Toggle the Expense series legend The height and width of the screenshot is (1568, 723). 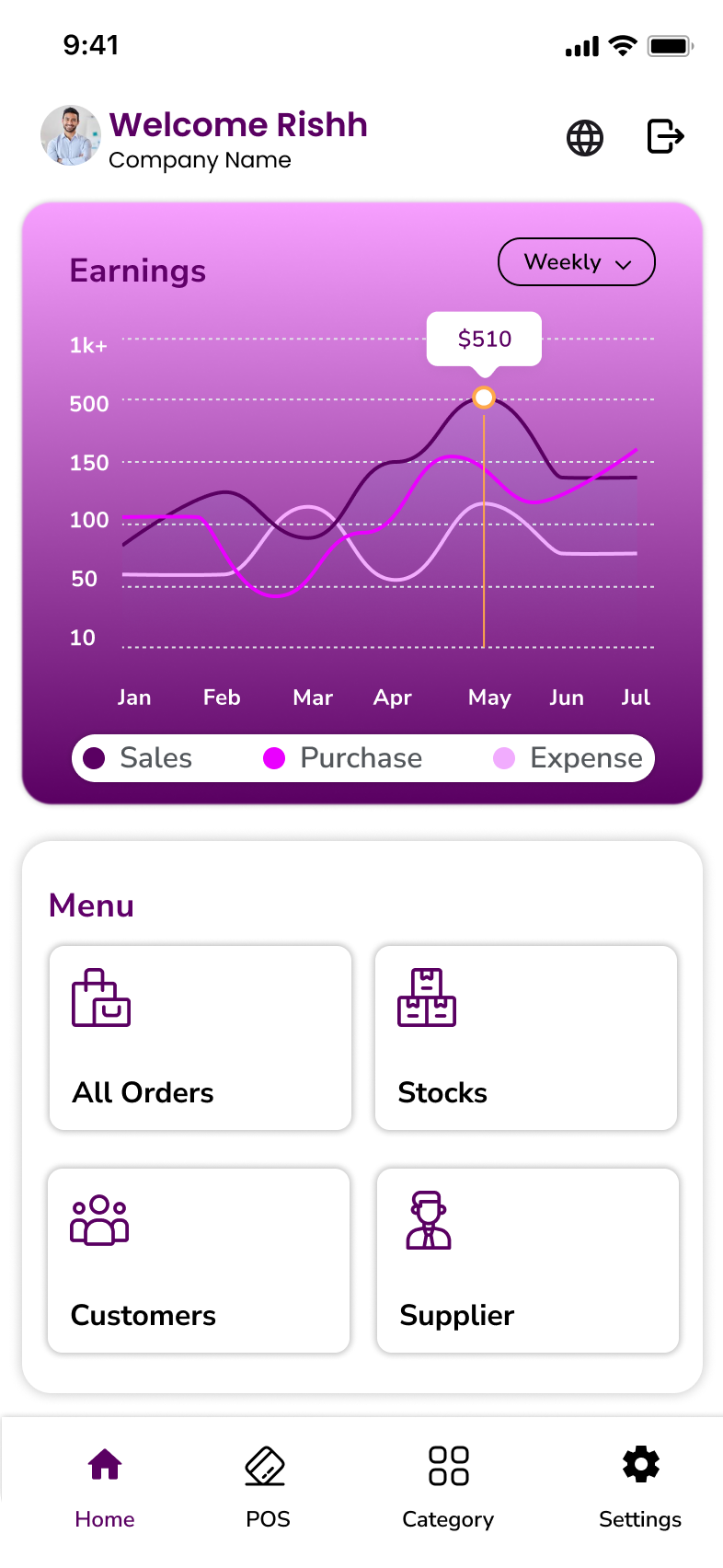point(568,758)
